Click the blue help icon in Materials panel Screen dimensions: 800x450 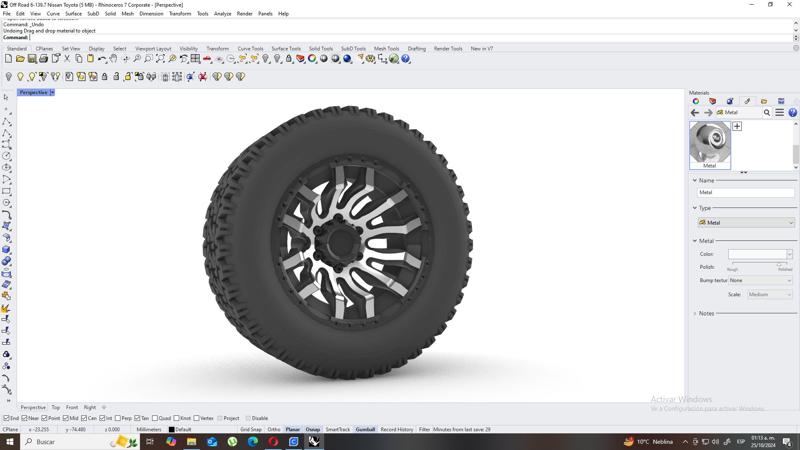point(792,113)
